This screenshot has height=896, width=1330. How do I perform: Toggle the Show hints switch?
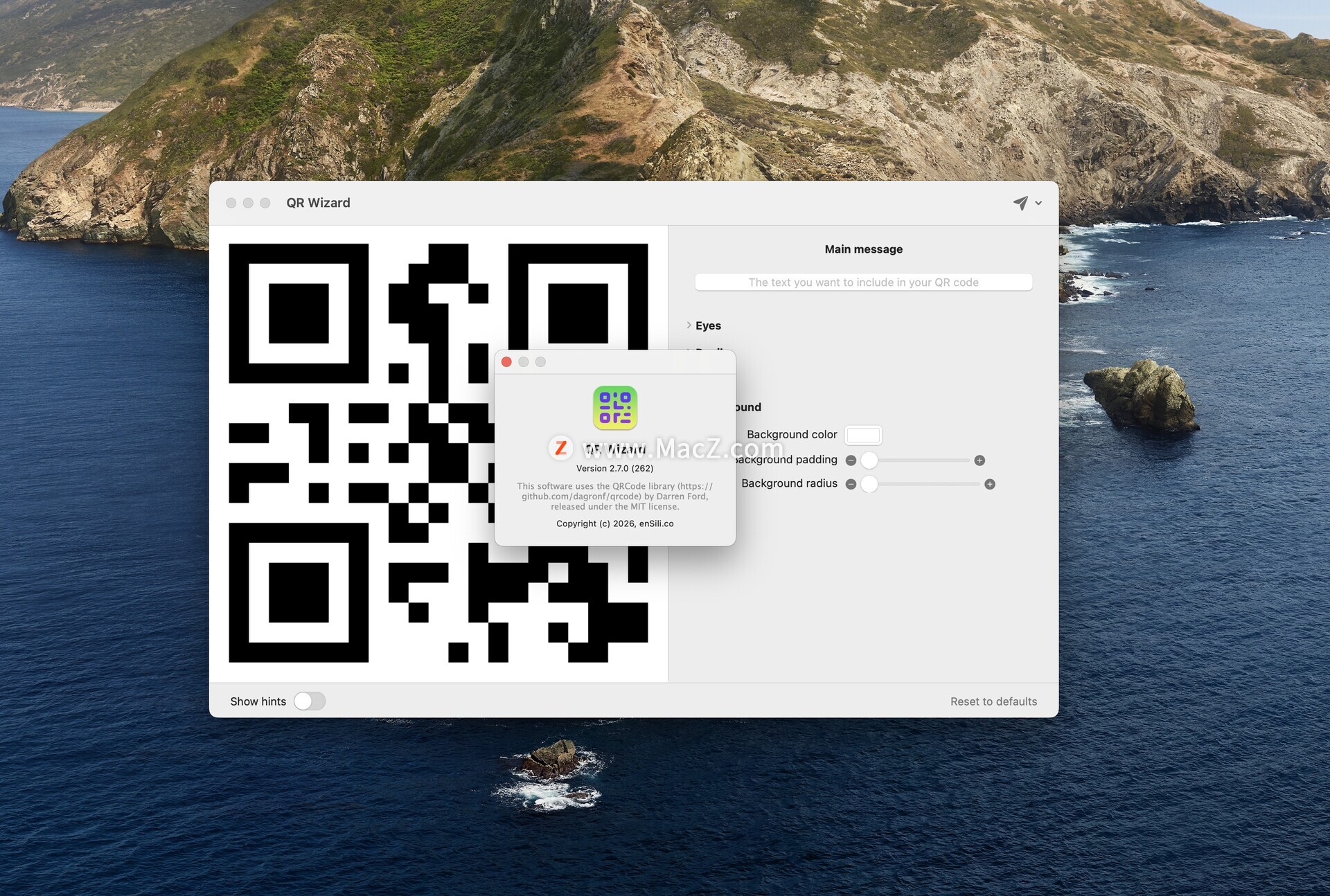coord(309,701)
